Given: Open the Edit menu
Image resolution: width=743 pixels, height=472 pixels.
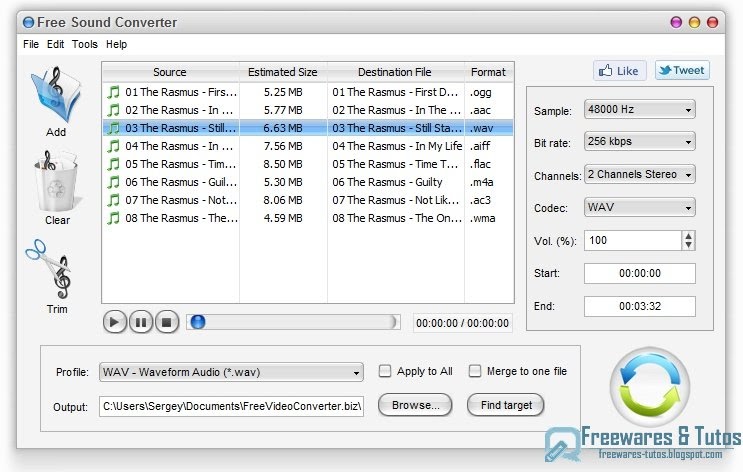Looking at the screenshot, I should click(x=55, y=44).
